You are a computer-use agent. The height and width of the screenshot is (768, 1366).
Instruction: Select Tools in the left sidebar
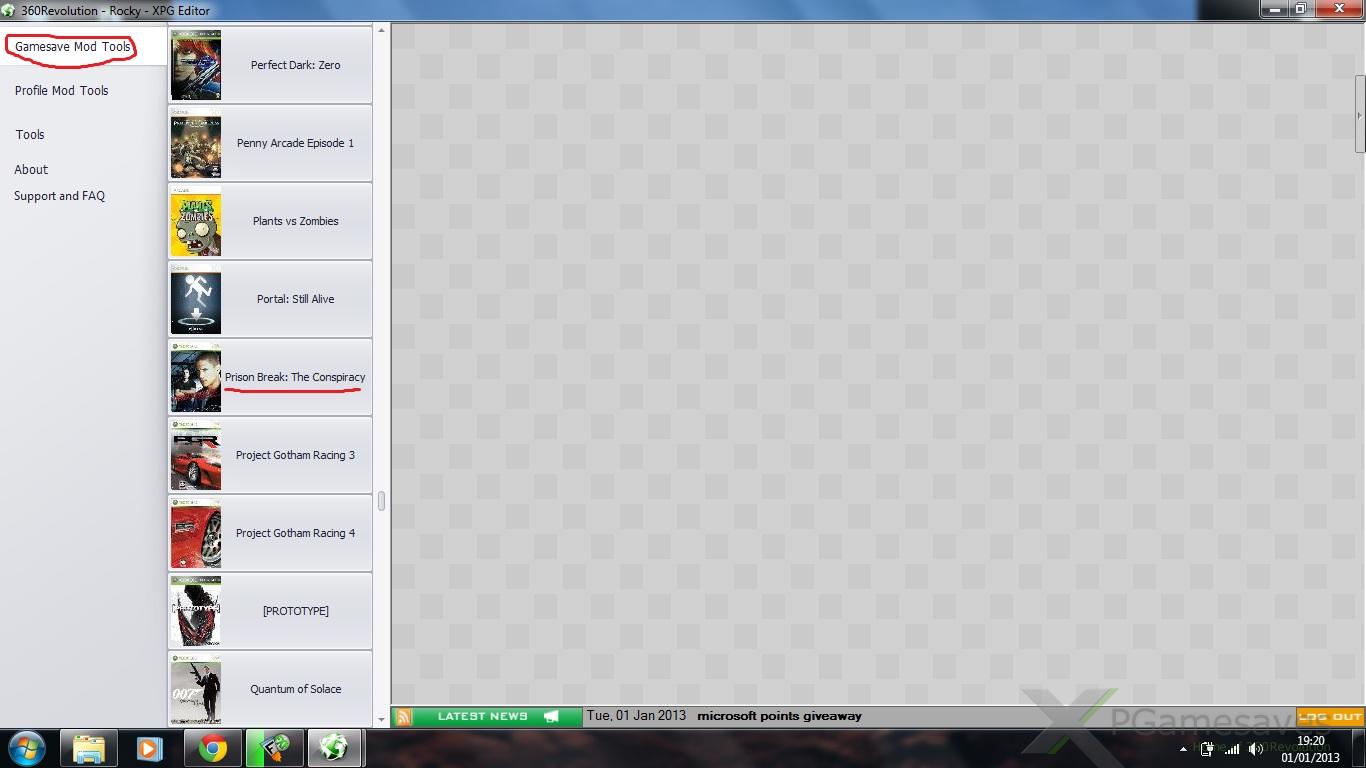pos(30,135)
